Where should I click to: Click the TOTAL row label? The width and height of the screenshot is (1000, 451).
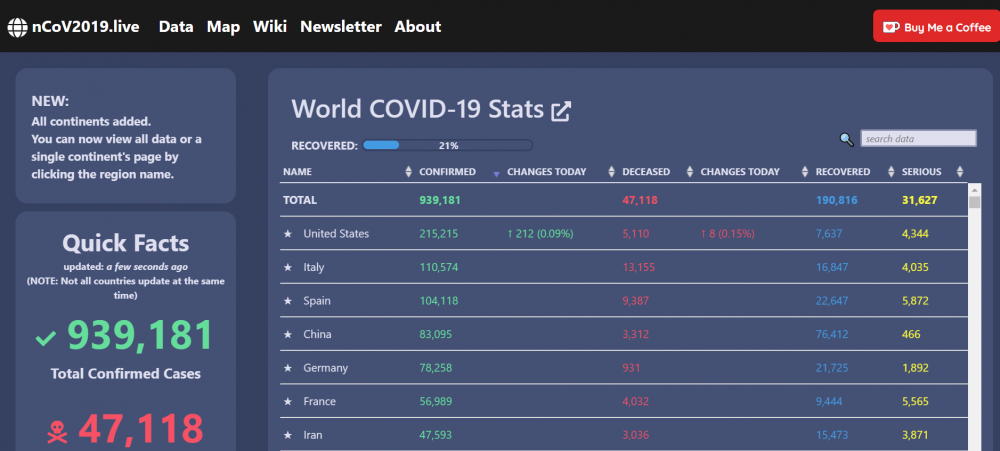(x=300, y=200)
